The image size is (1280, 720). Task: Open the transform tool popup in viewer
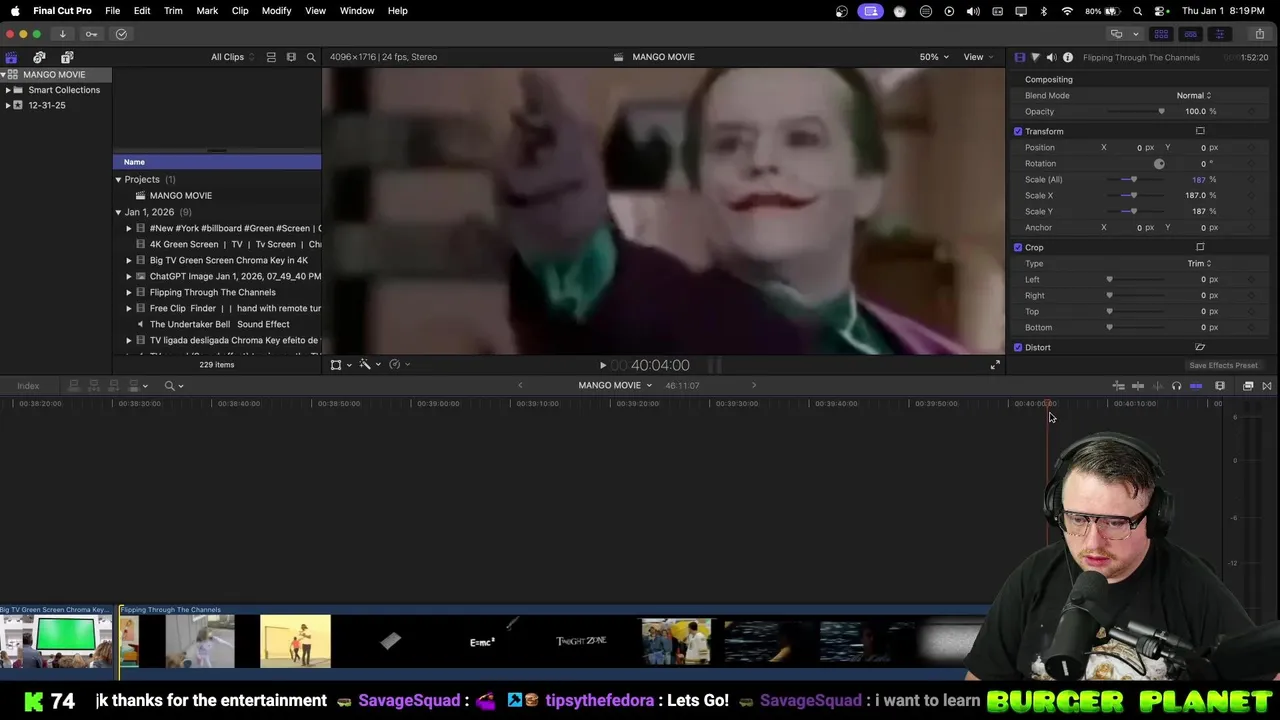340,365
